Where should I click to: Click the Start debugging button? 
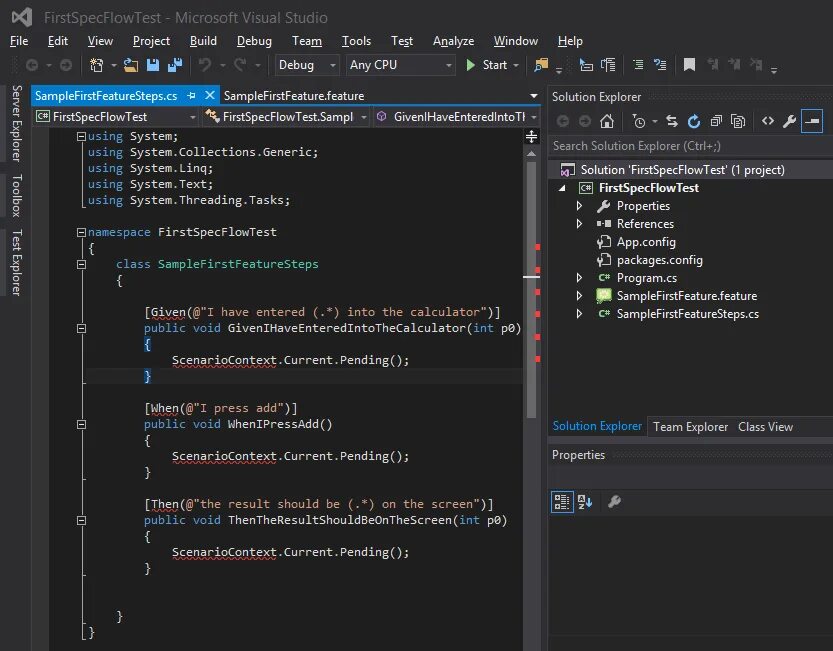pyautogui.click(x=487, y=65)
